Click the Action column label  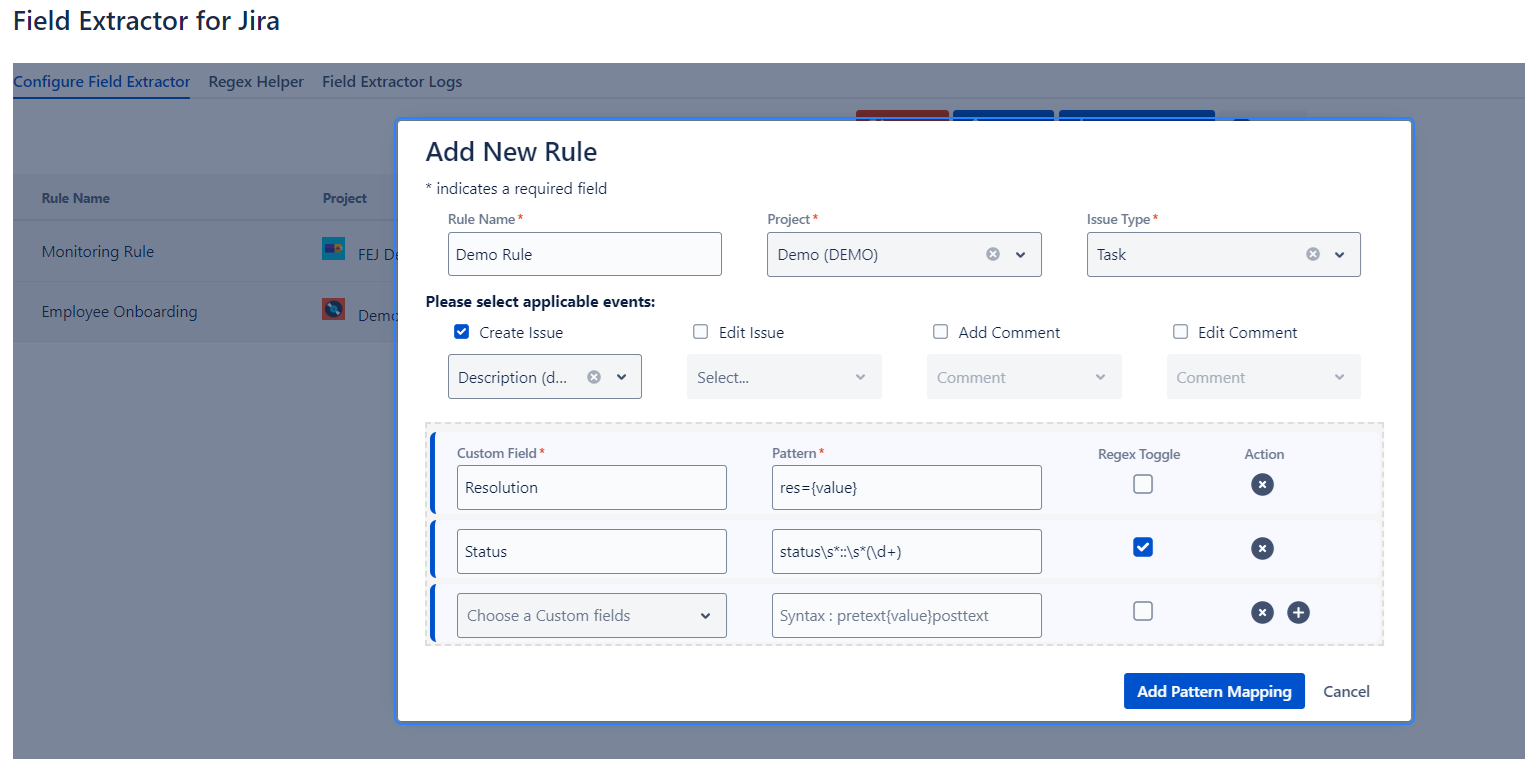[1264, 454]
